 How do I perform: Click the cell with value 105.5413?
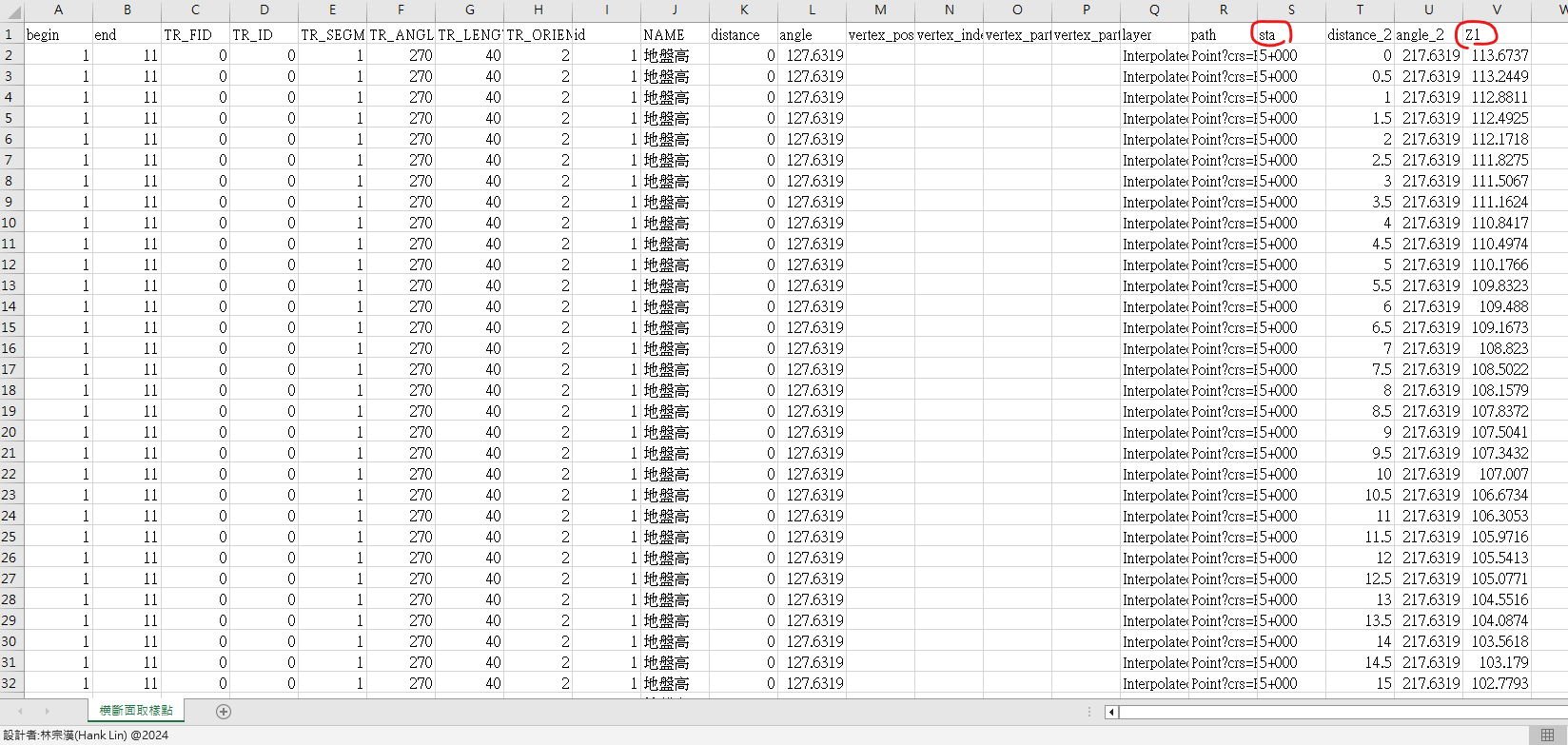click(x=1497, y=558)
